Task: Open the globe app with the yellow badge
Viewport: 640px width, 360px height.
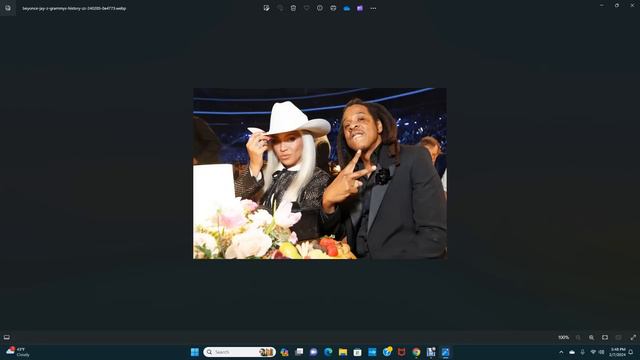Action: coord(387,351)
